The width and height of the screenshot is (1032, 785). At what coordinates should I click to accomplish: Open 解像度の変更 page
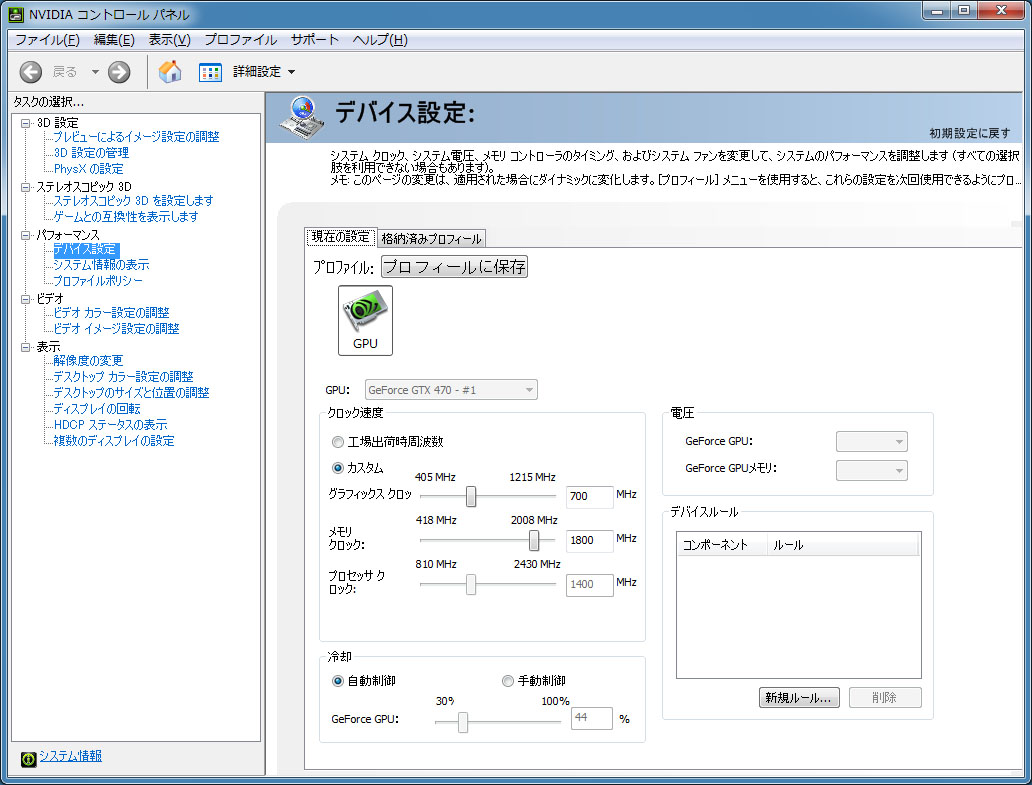tap(88, 361)
